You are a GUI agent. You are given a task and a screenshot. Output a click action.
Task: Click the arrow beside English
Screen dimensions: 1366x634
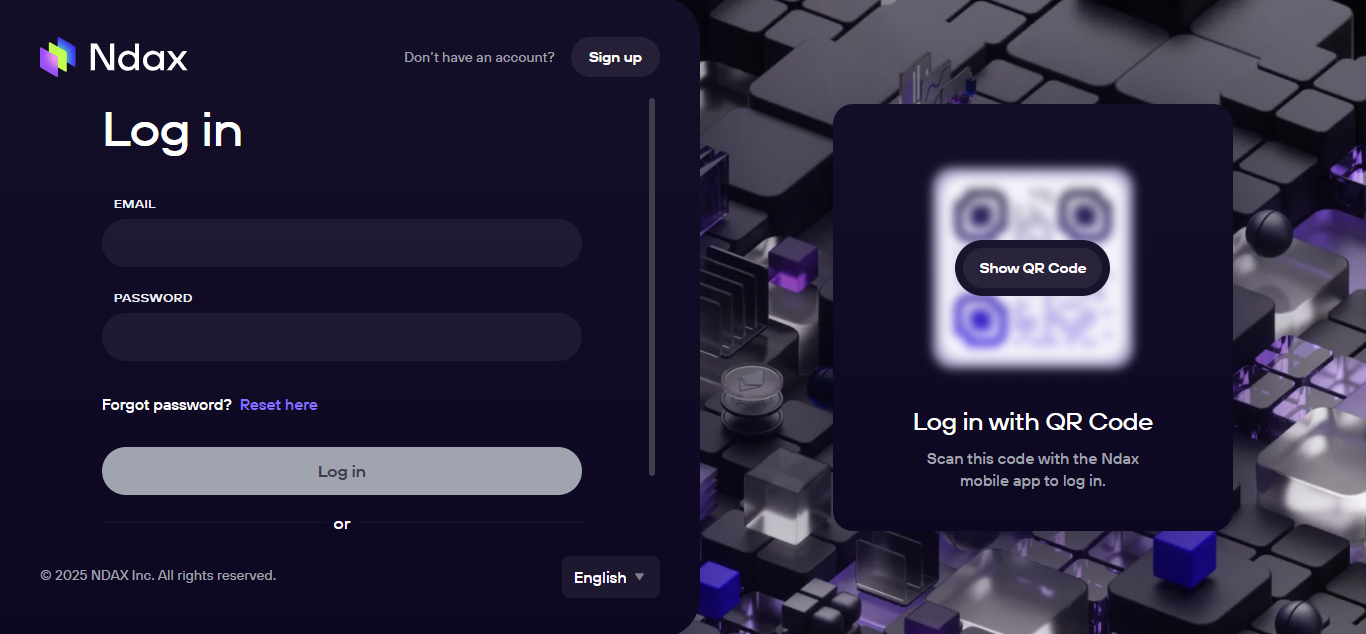click(x=640, y=577)
